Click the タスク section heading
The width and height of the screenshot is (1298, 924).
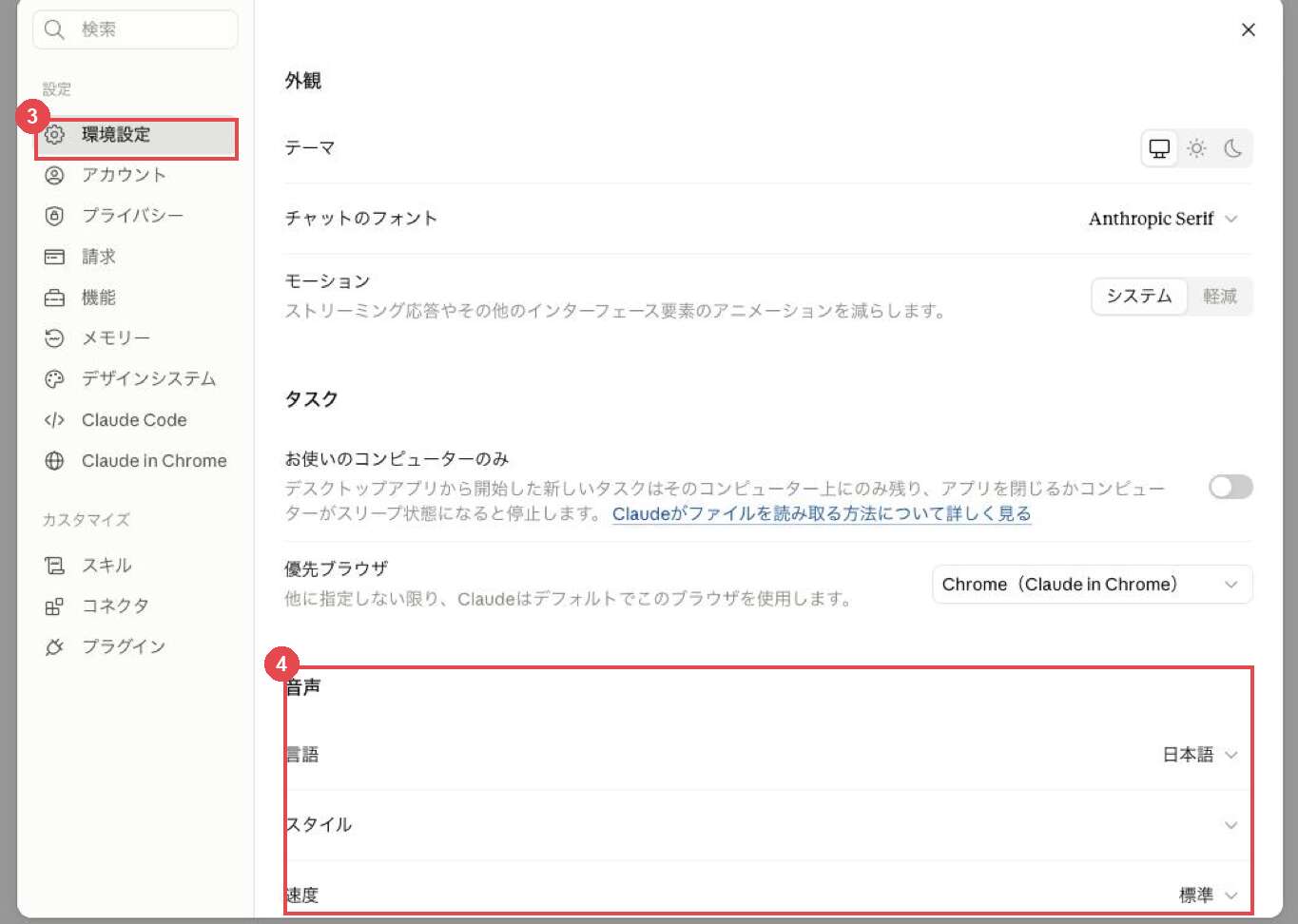(x=311, y=399)
